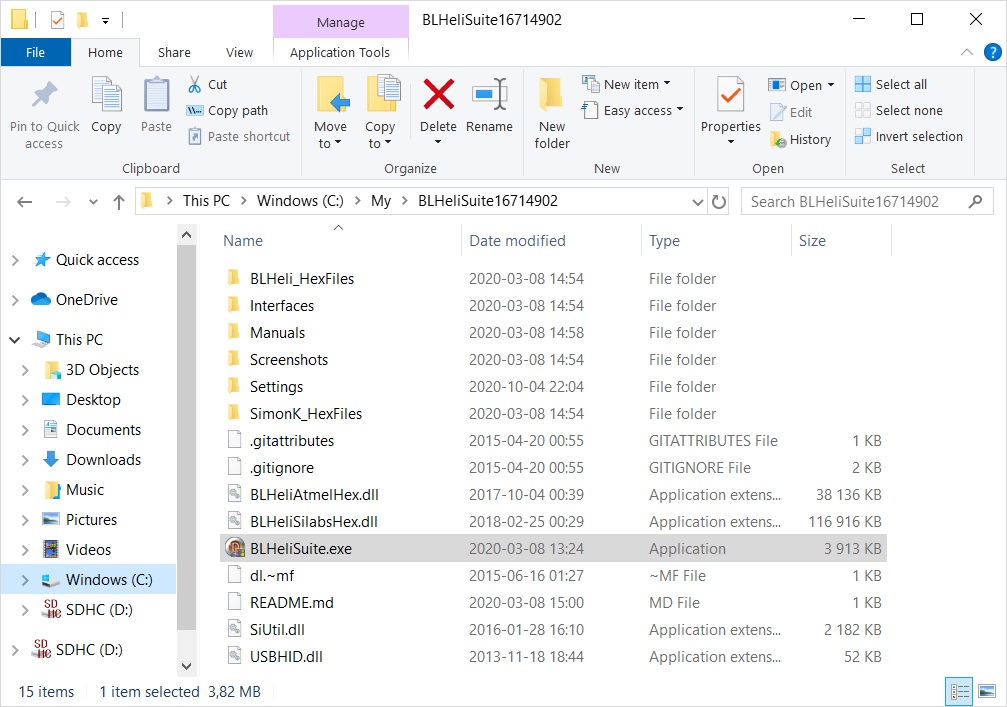Click the Copy path command
Viewport: 1007px width, 707px height.
coord(227,110)
